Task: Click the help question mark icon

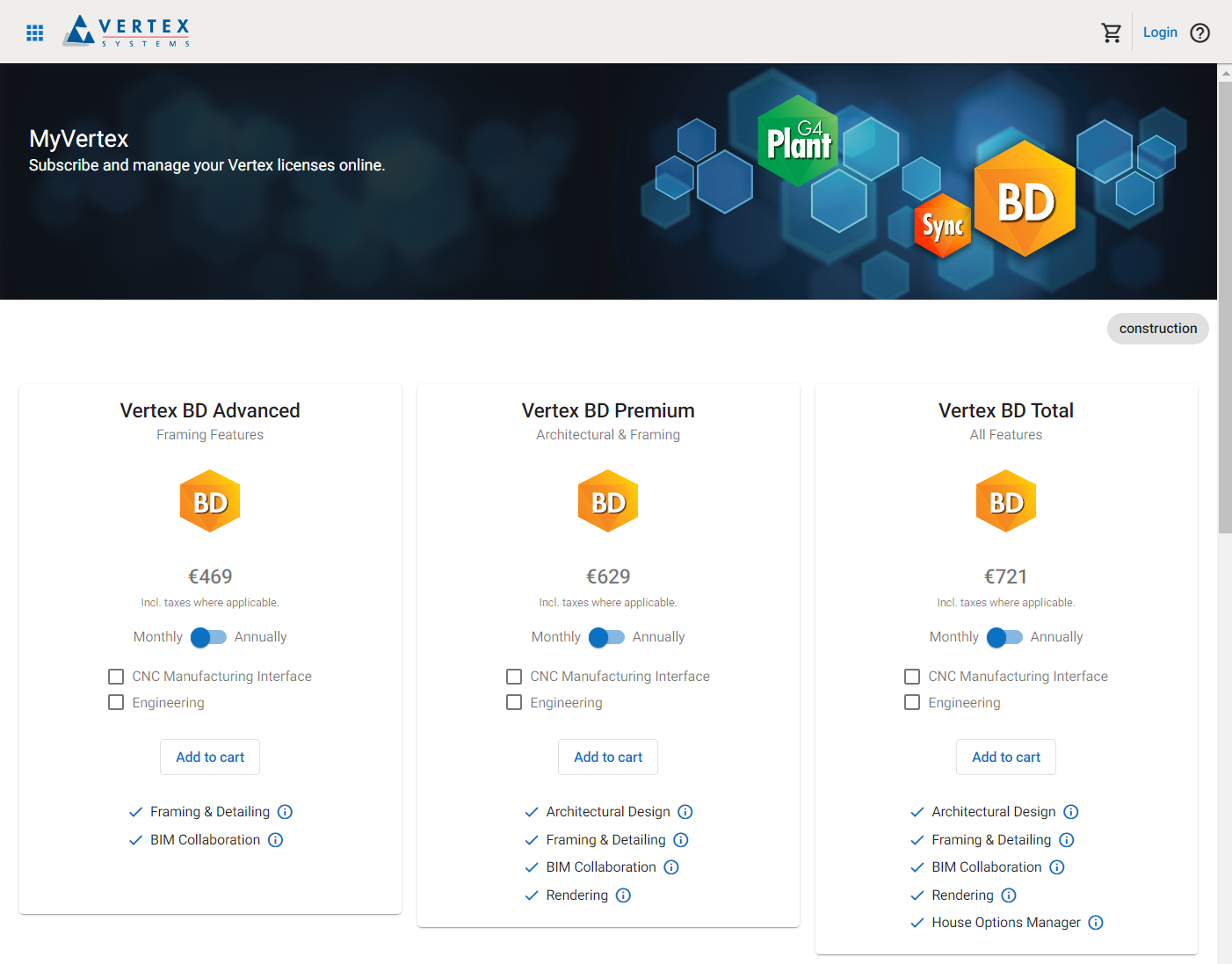Action: coord(1199,33)
